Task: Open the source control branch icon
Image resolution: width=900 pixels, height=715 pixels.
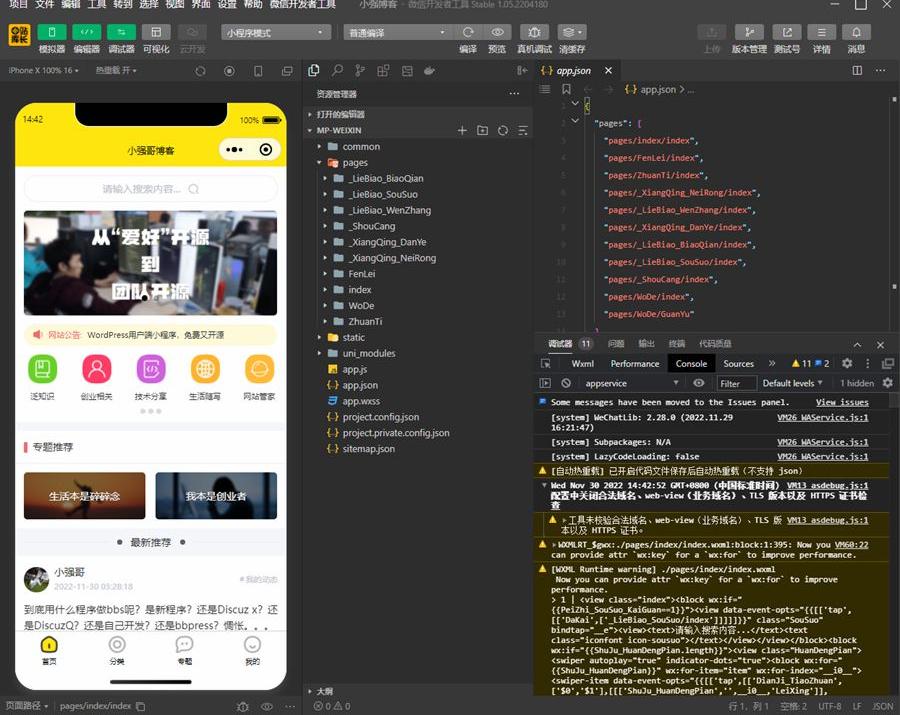Action: pos(360,71)
